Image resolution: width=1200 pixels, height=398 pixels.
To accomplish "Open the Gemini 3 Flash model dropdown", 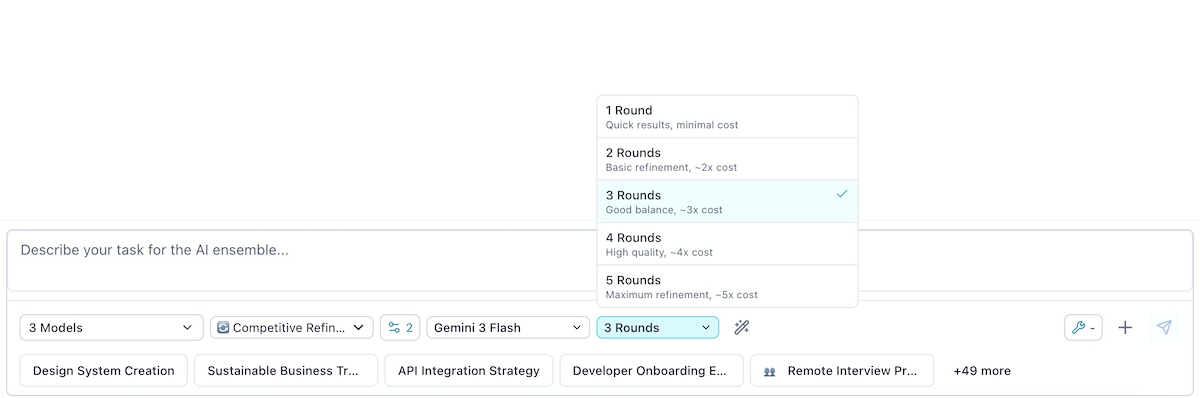I will tap(508, 327).
